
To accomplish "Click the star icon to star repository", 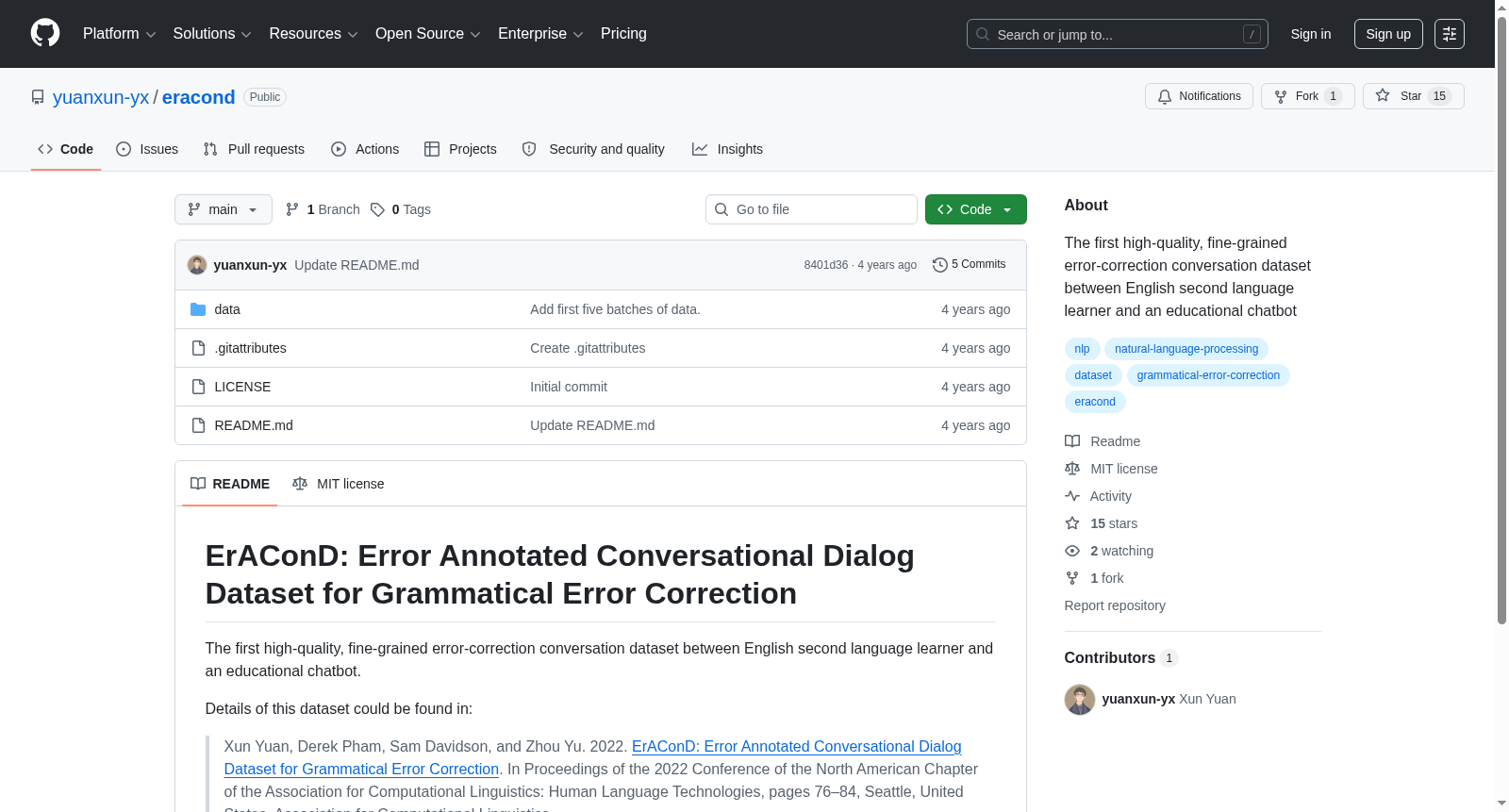I will (1383, 95).
